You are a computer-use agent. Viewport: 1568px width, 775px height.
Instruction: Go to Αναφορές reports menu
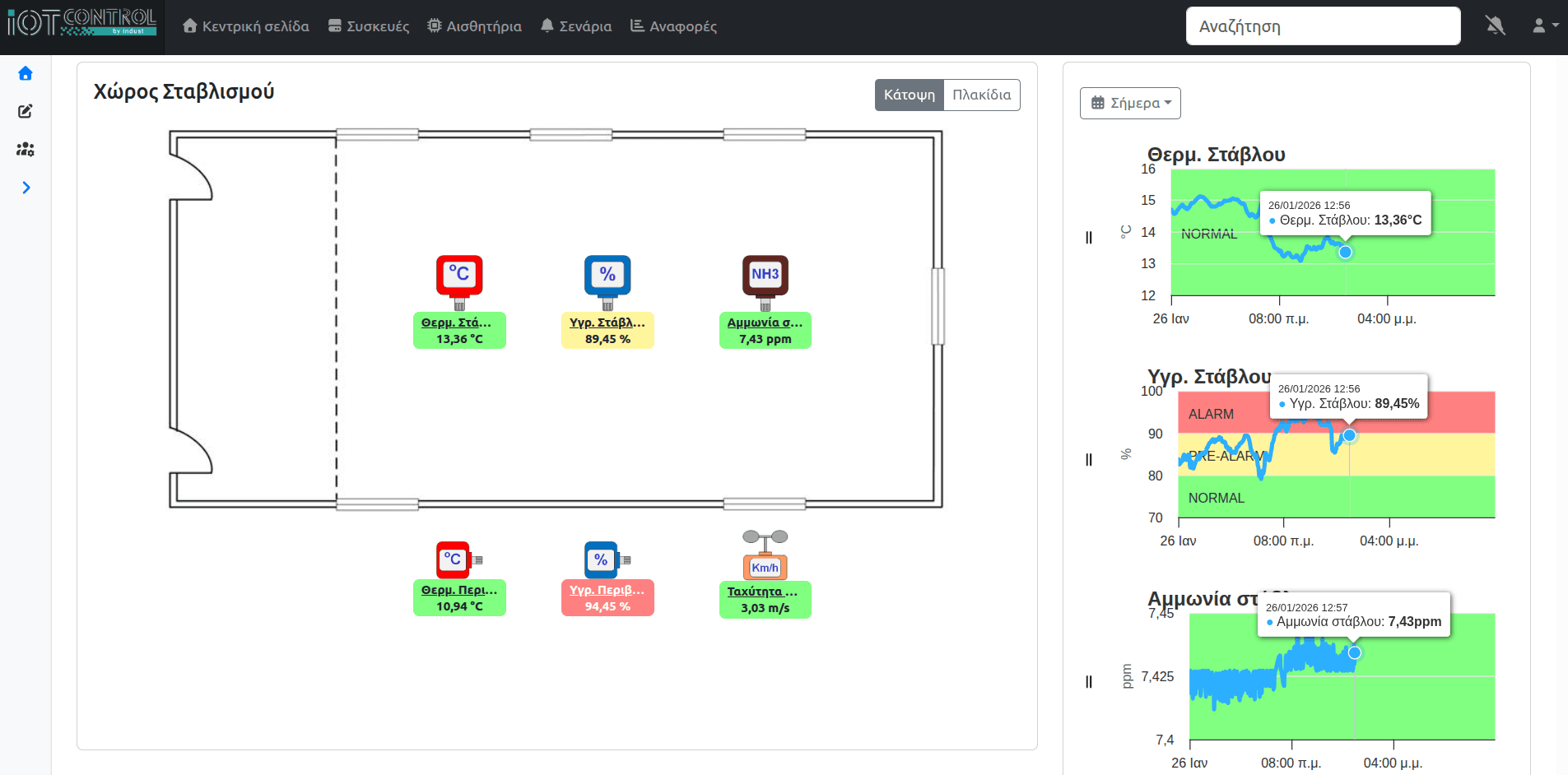point(673,26)
